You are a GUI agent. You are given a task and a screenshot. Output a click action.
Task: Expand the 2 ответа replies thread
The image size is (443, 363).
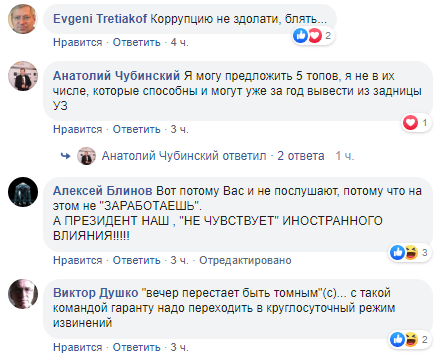(x=301, y=156)
